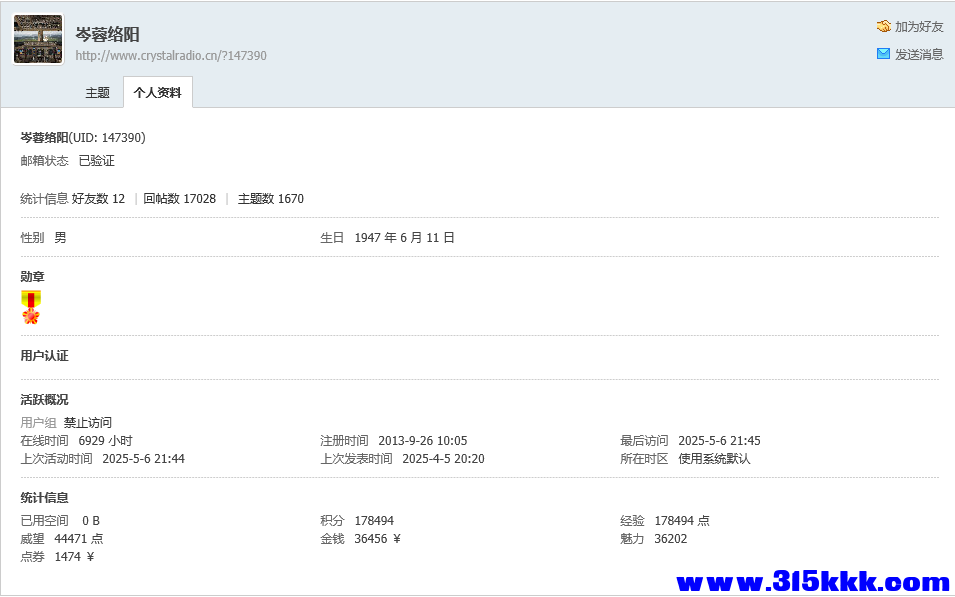955x597 pixels.
Task: Open the profile URL crystalradio.cn/?147390
Action: point(171,55)
